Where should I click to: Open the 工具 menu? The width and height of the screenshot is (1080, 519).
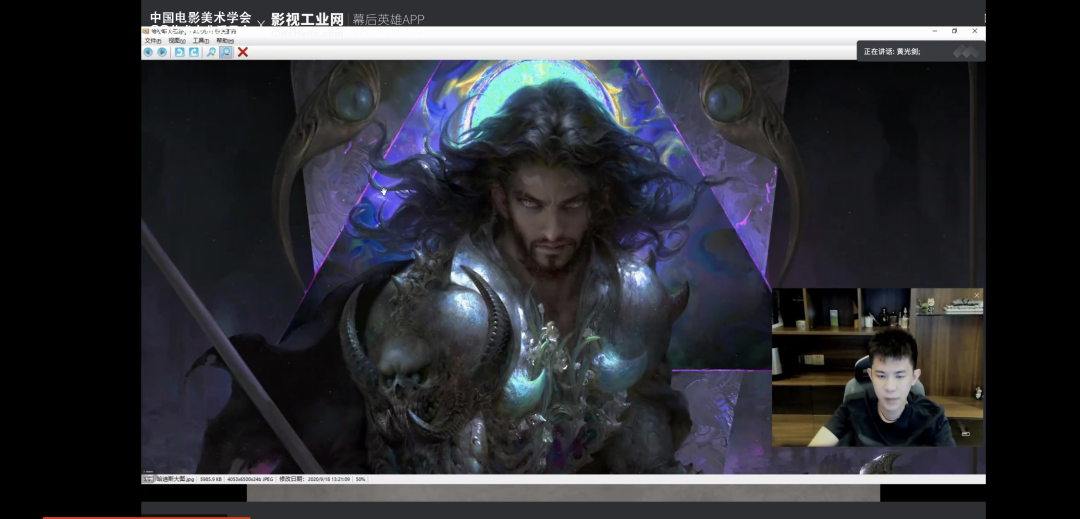(x=200, y=41)
